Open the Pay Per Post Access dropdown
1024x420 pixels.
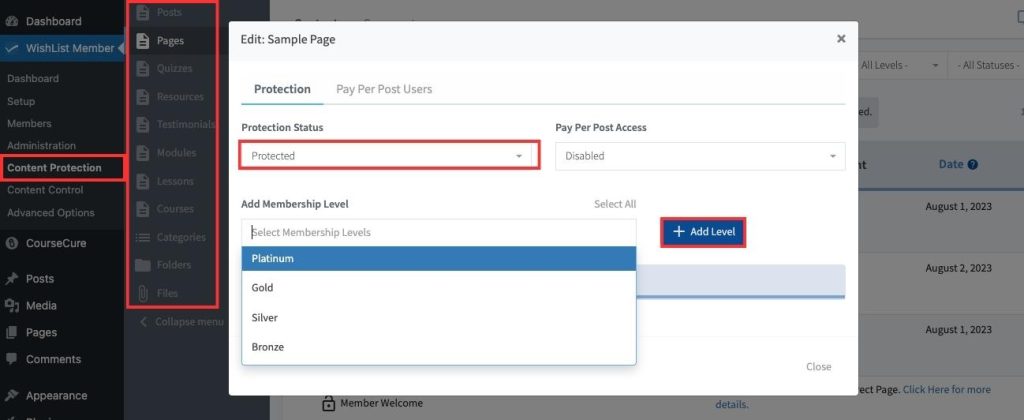(700, 156)
